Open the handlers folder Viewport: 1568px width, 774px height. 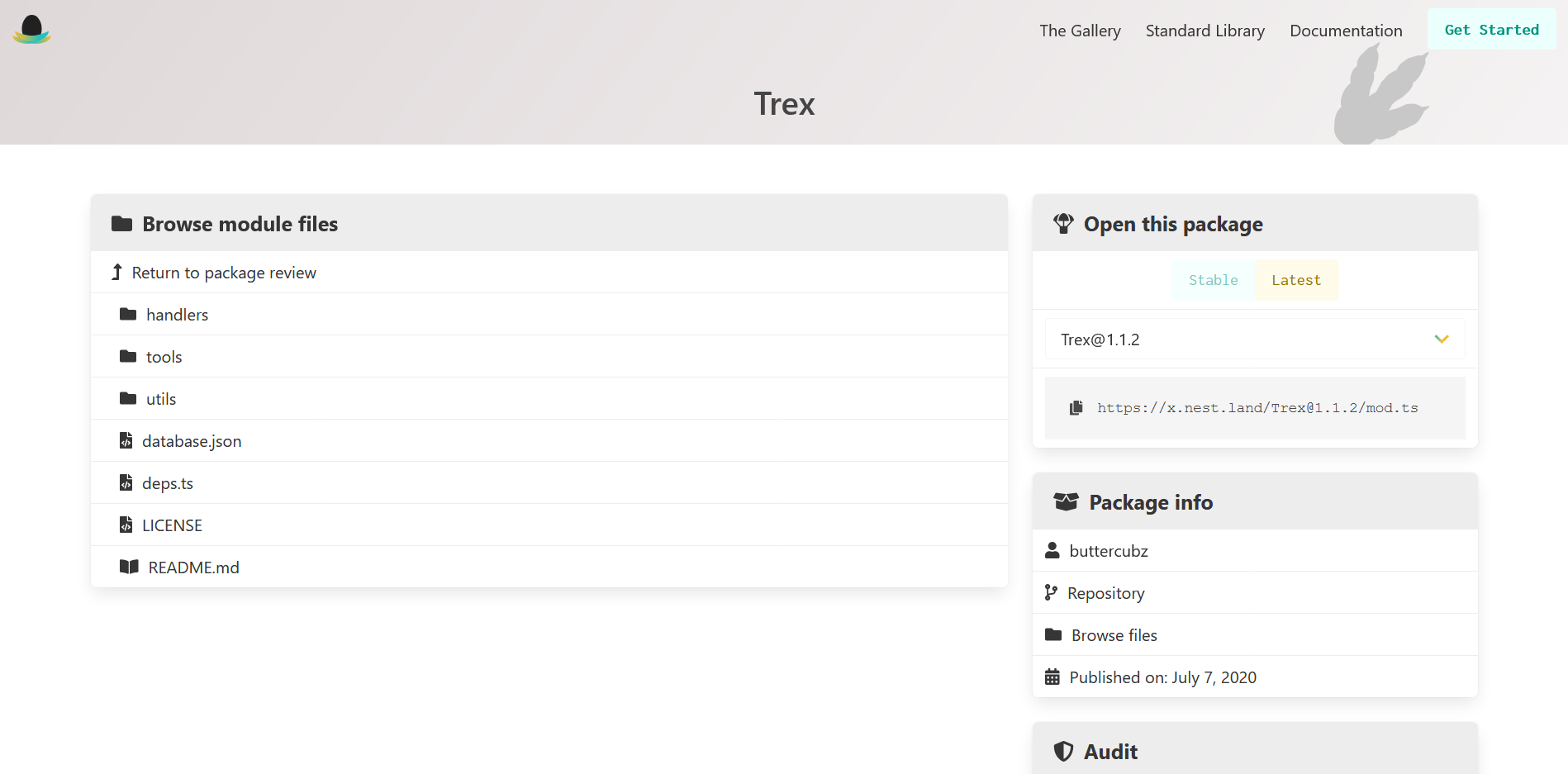pos(178,314)
